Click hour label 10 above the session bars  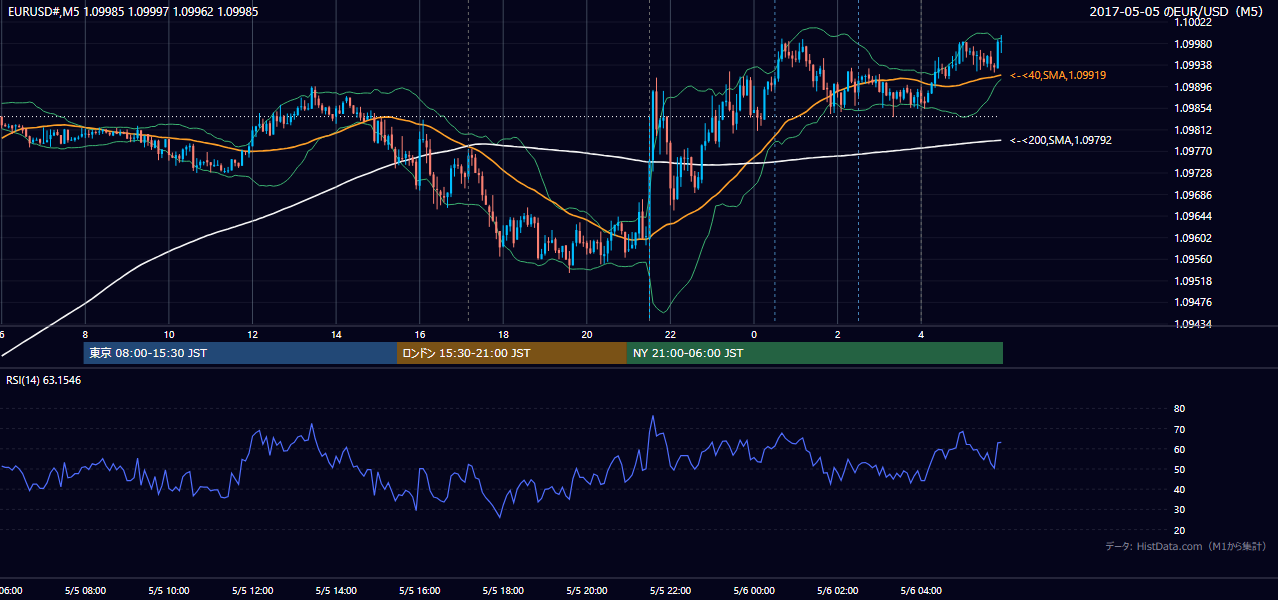169,334
